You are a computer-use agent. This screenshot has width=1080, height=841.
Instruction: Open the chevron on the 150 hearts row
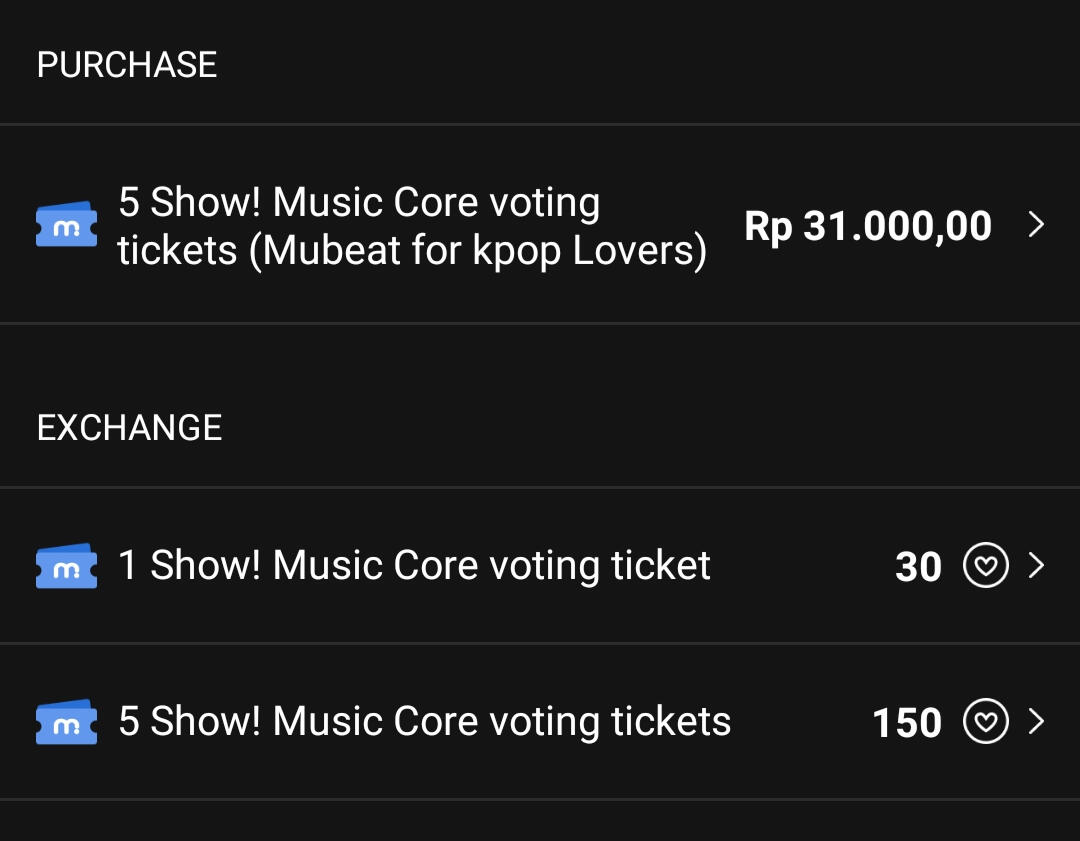pyautogui.click(x=1036, y=721)
